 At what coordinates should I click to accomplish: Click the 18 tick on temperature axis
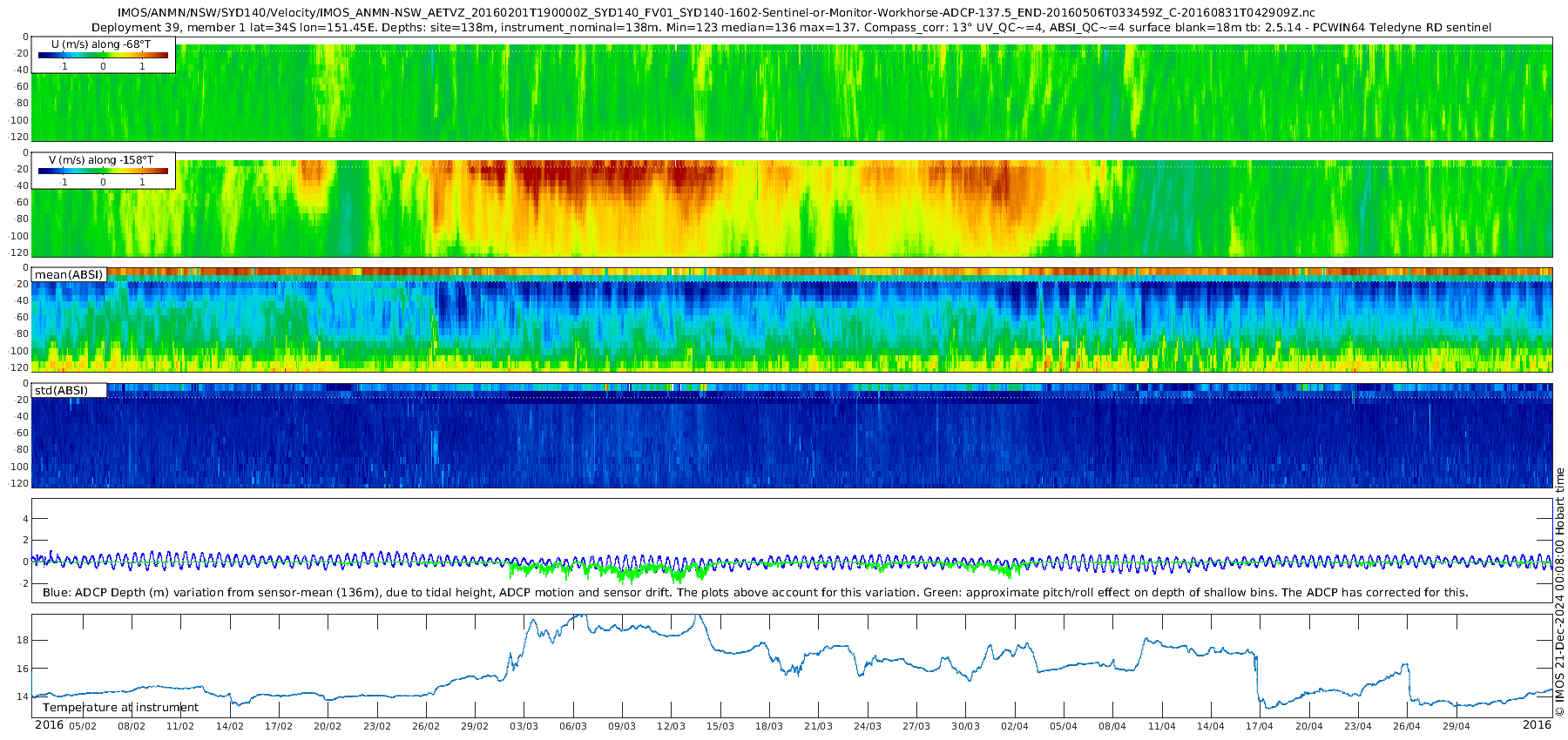click(23, 641)
